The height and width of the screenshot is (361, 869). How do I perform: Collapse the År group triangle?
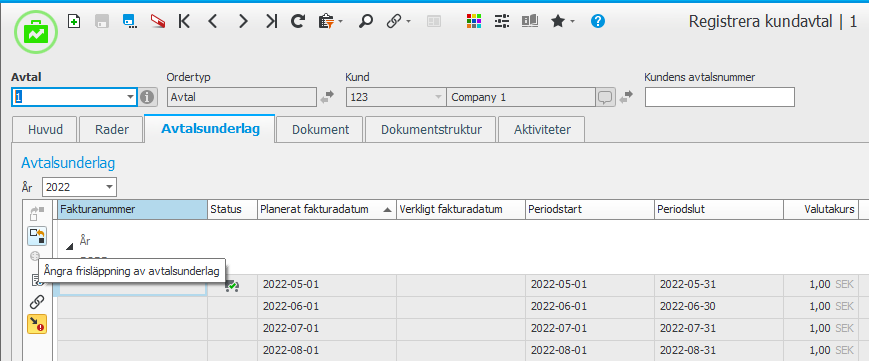click(x=69, y=247)
